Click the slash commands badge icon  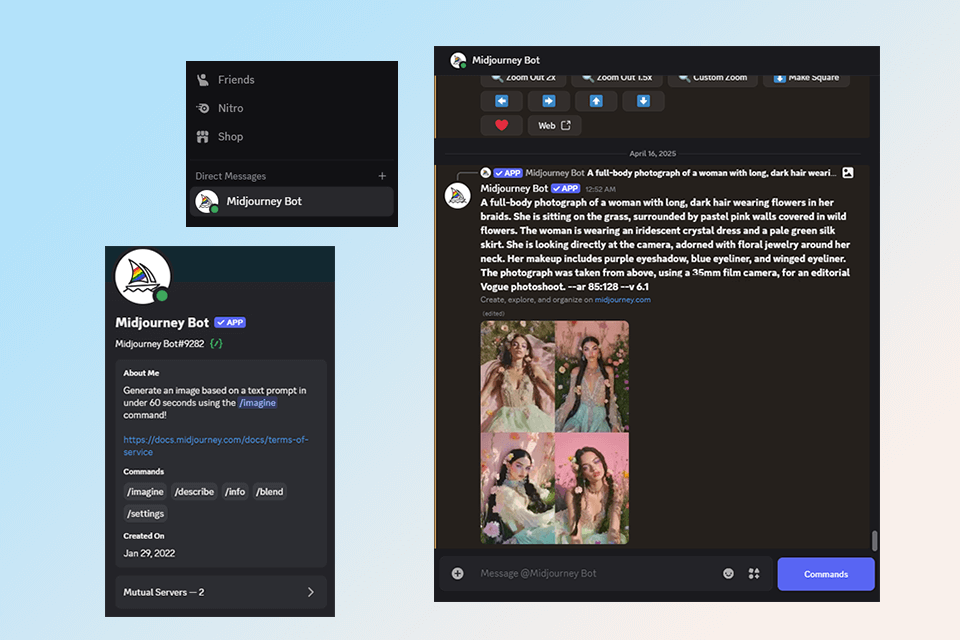(216, 344)
